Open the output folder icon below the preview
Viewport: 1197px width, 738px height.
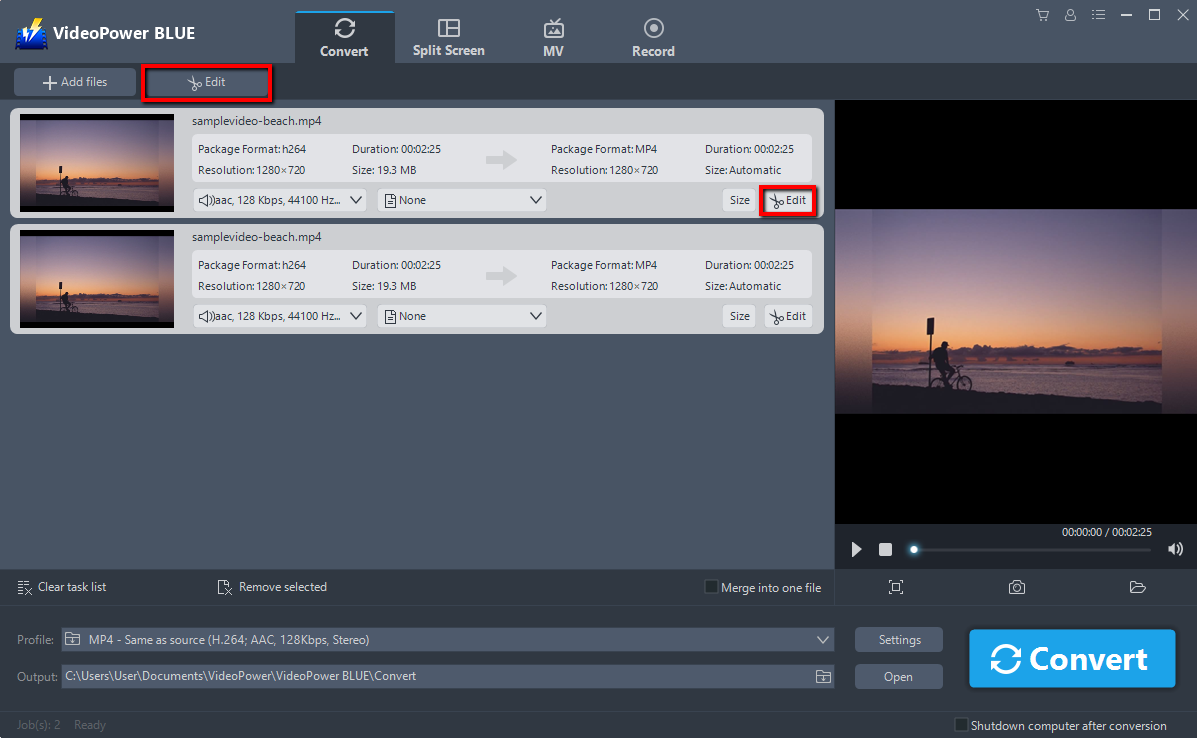click(1137, 587)
